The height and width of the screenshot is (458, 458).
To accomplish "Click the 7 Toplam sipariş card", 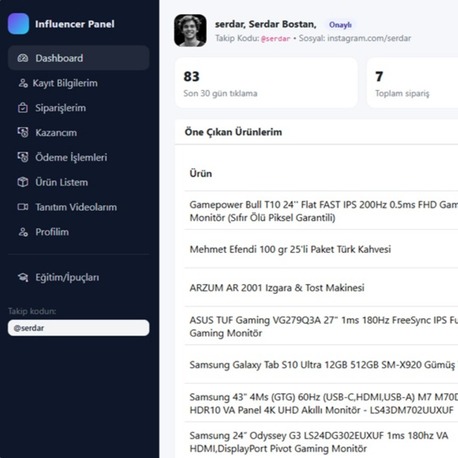I will 412,83.
